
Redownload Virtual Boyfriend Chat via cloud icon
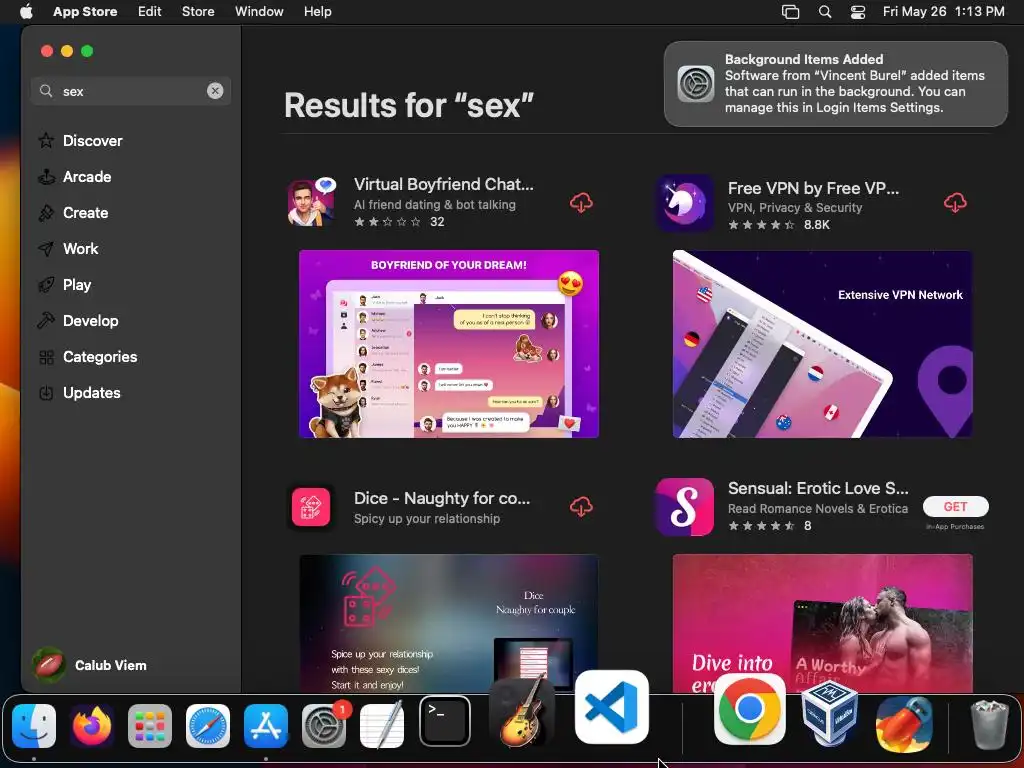[581, 203]
